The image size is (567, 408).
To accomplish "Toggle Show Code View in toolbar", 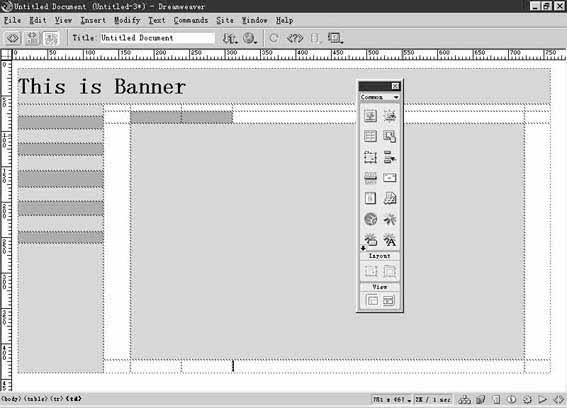I will [x=13, y=38].
